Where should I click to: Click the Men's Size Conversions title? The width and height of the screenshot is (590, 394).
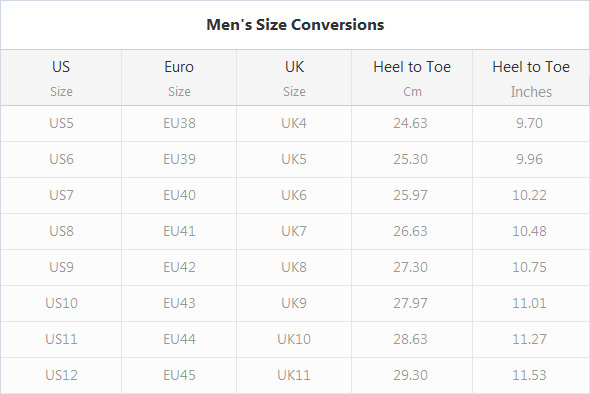295,25
